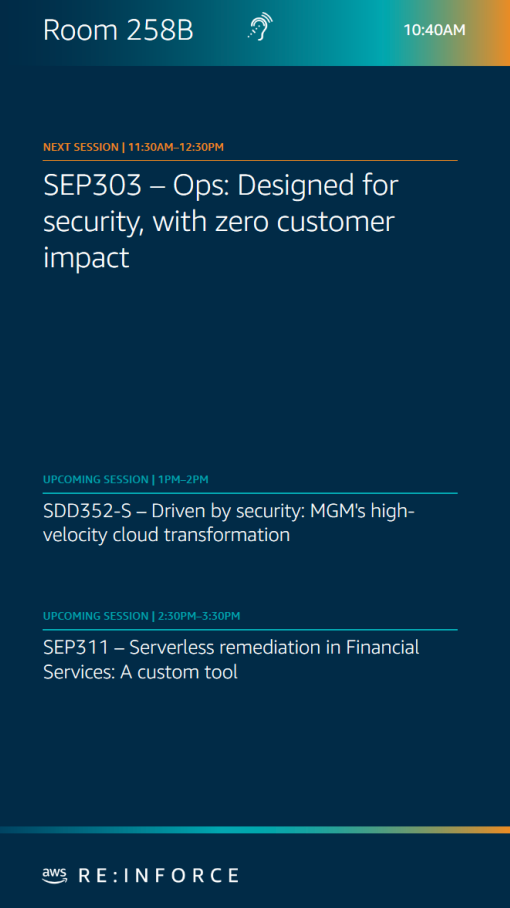
Task: Click 'Services: A custom tool' text line
Action: pyautogui.click(x=140, y=671)
